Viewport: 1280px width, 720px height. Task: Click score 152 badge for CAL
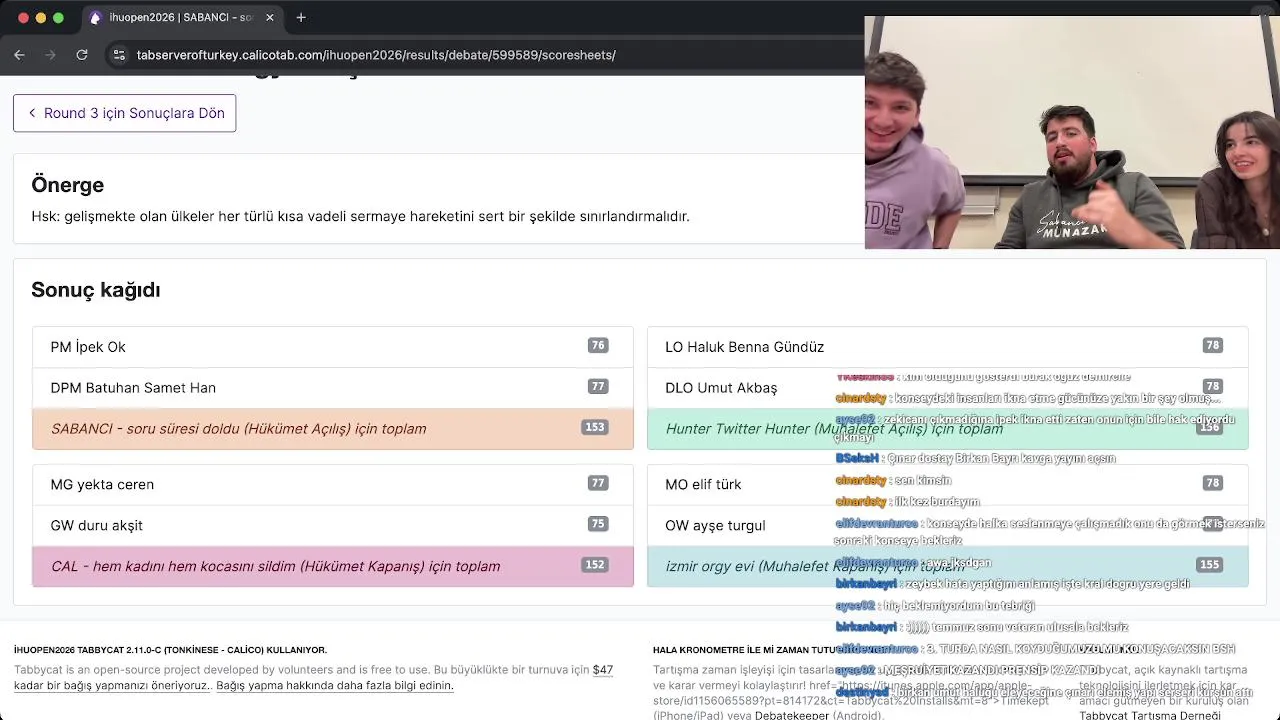coord(595,565)
